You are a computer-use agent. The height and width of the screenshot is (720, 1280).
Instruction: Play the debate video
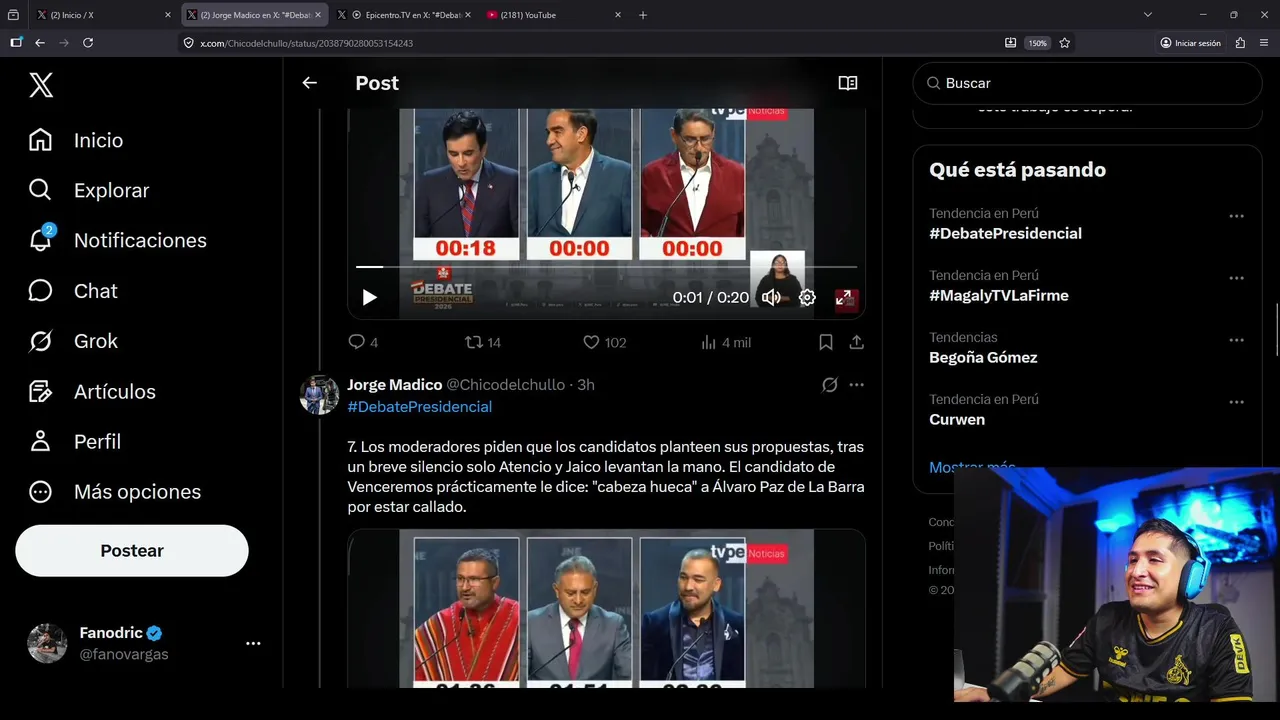click(x=369, y=297)
